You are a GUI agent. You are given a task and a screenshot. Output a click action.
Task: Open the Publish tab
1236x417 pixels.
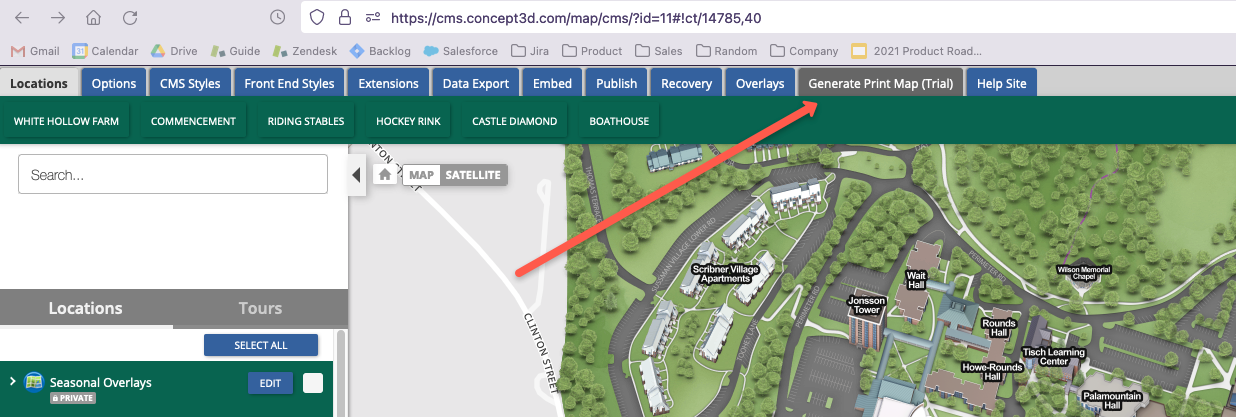(x=616, y=83)
